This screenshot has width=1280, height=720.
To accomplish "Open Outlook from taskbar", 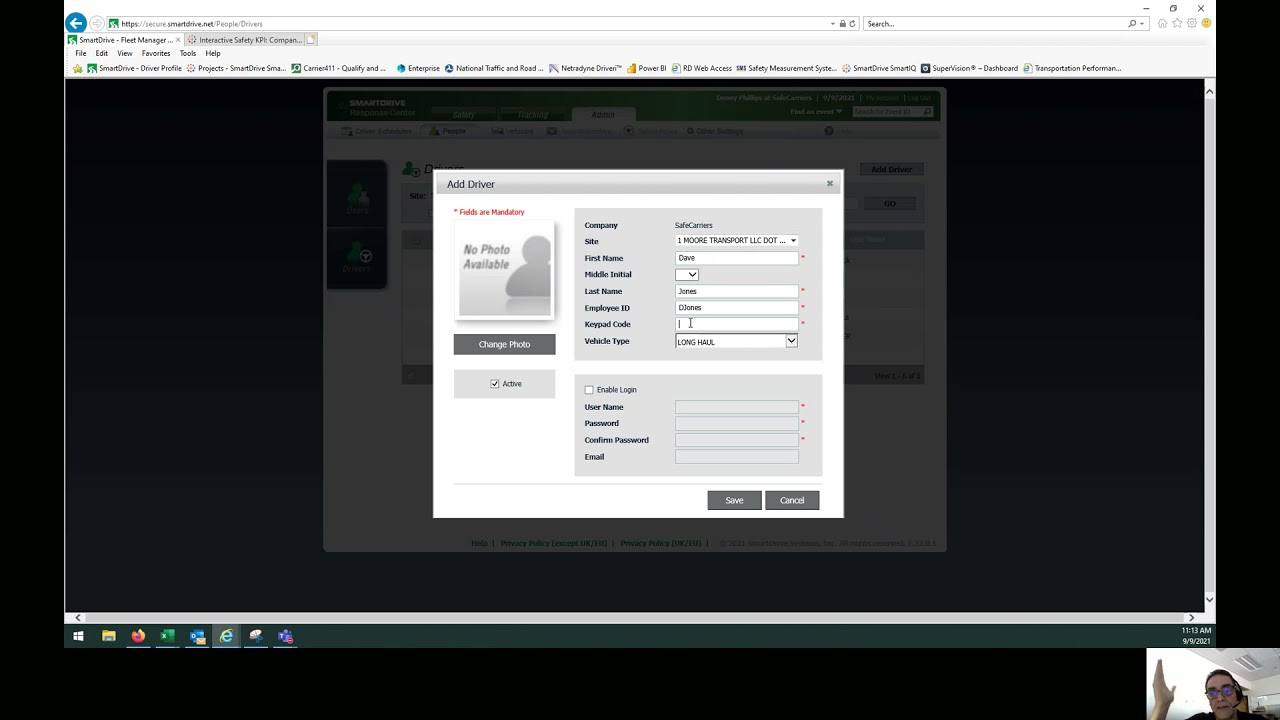I will pyautogui.click(x=197, y=636).
